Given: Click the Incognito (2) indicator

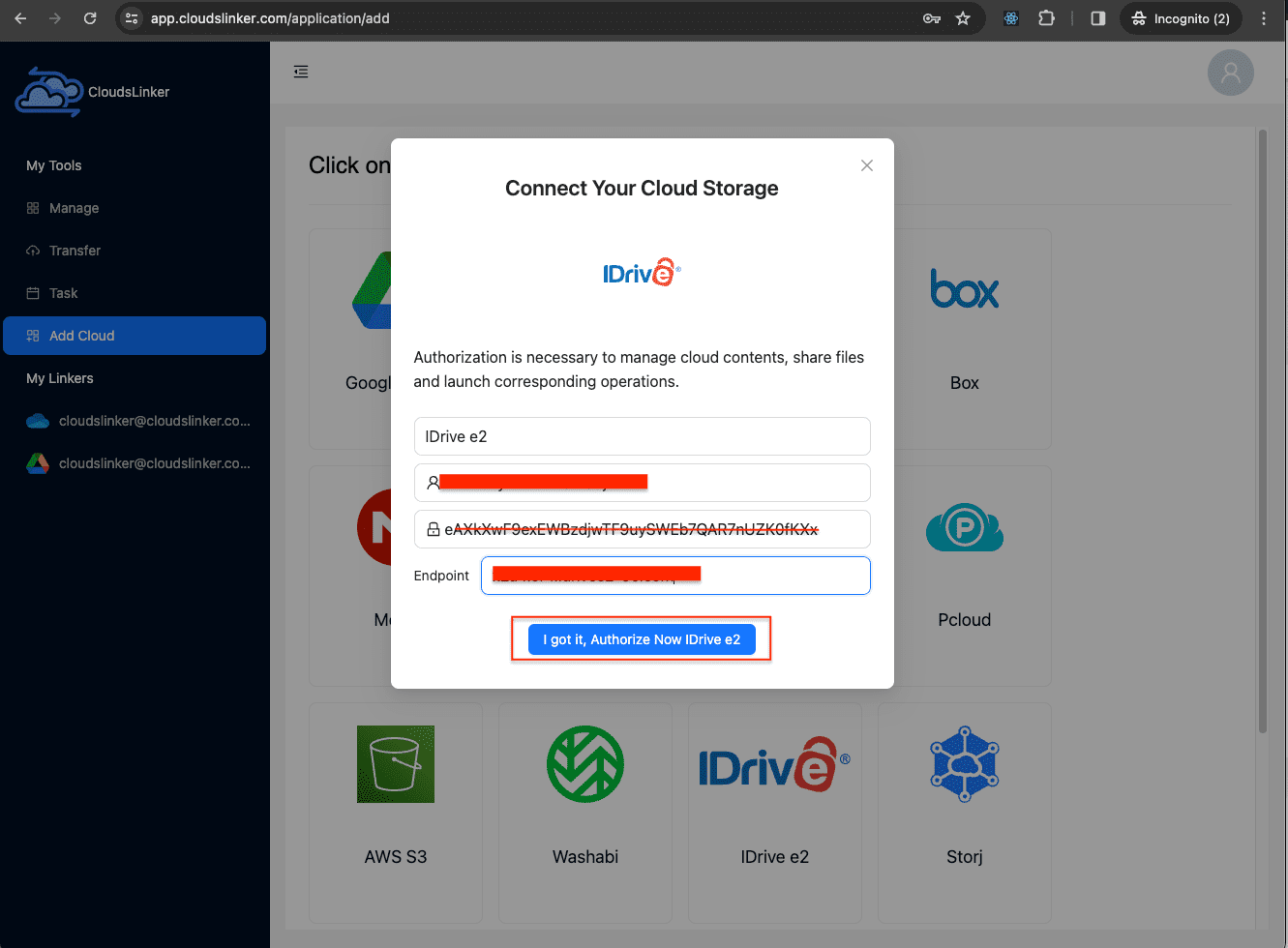Looking at the screenshot, I should [x=1181, y=18].
